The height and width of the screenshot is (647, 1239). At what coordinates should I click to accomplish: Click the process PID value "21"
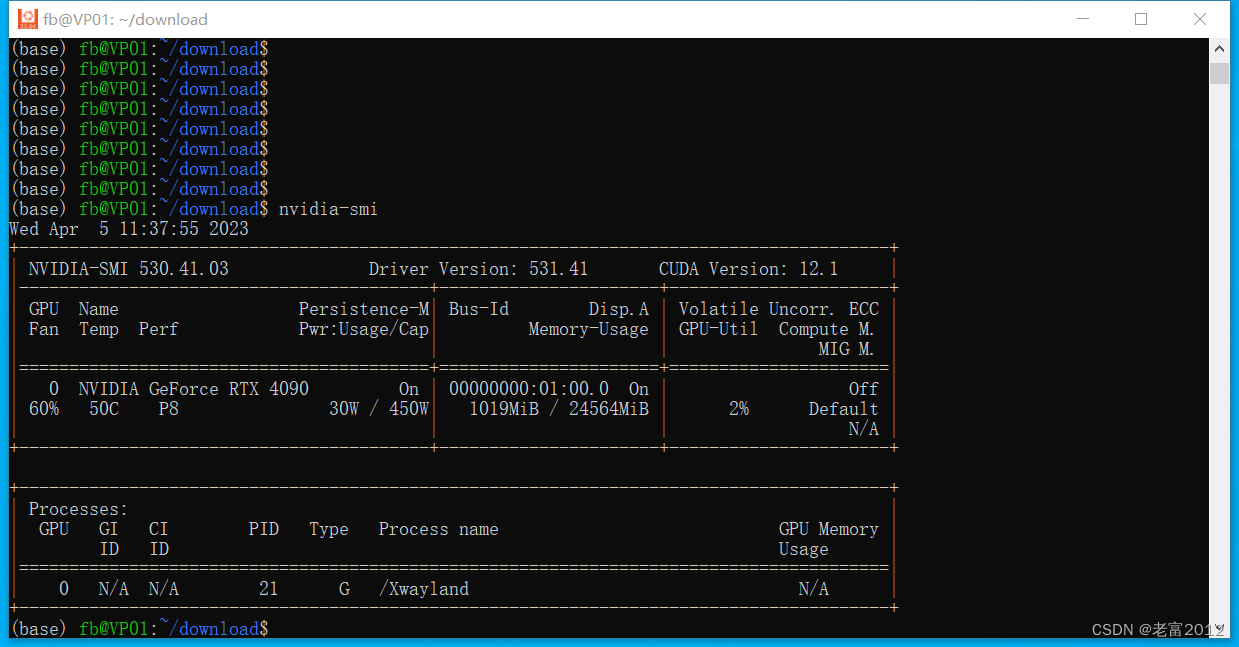click(269, 589)
